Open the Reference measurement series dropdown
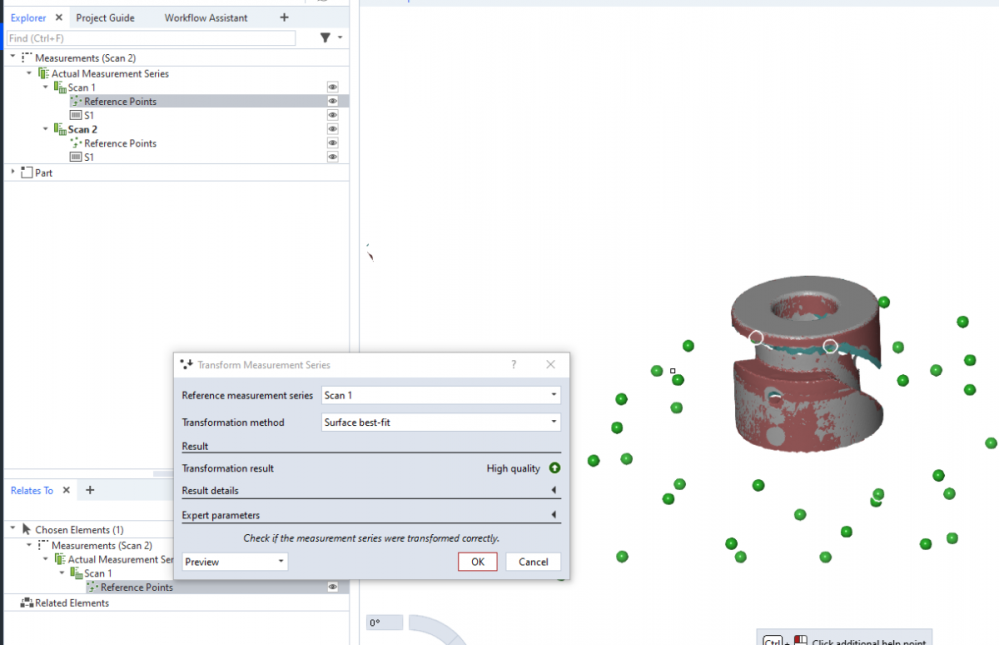This screenshot has height=645, width=999. tap(440, 395)
